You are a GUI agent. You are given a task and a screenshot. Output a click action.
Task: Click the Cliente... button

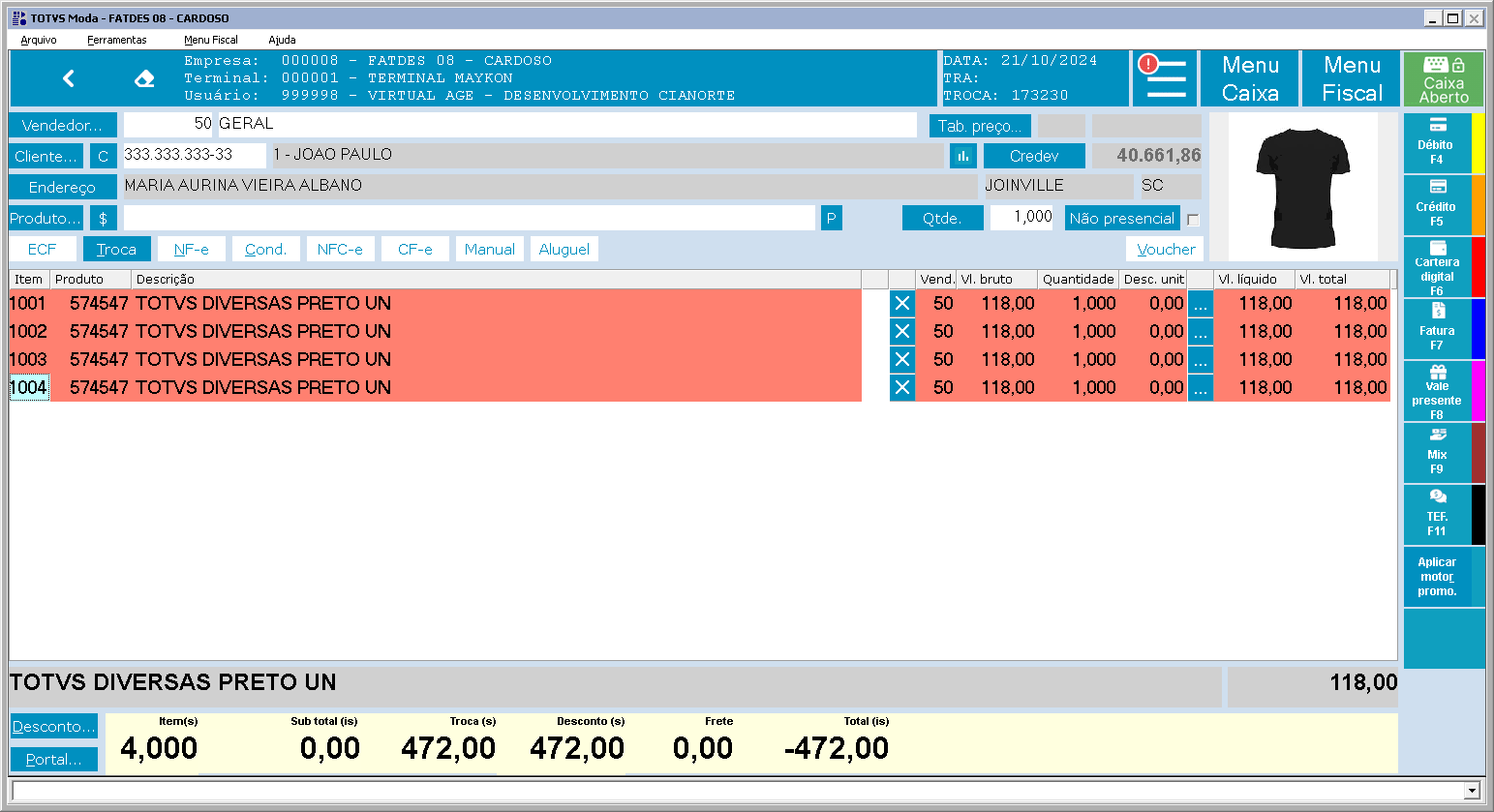pyautogui.click(x=46, y=156)
